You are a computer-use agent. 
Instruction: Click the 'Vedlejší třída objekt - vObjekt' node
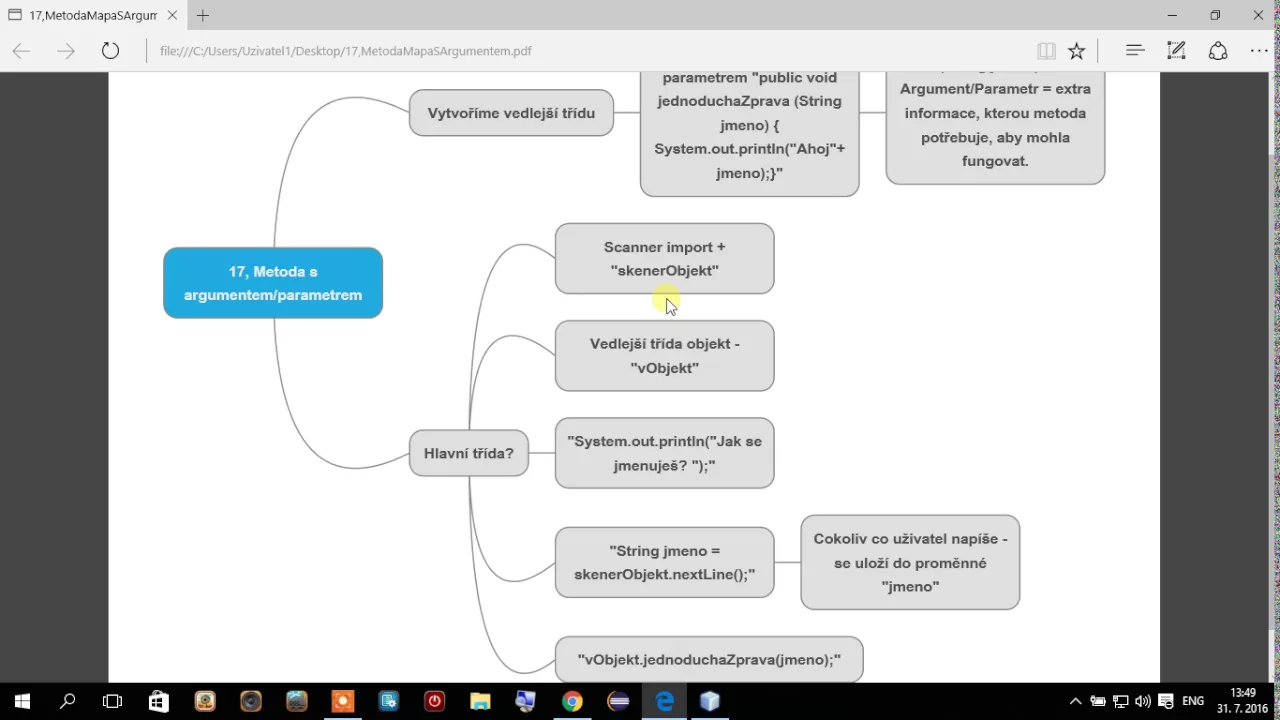pyautogui.click(x=665, y=356)
